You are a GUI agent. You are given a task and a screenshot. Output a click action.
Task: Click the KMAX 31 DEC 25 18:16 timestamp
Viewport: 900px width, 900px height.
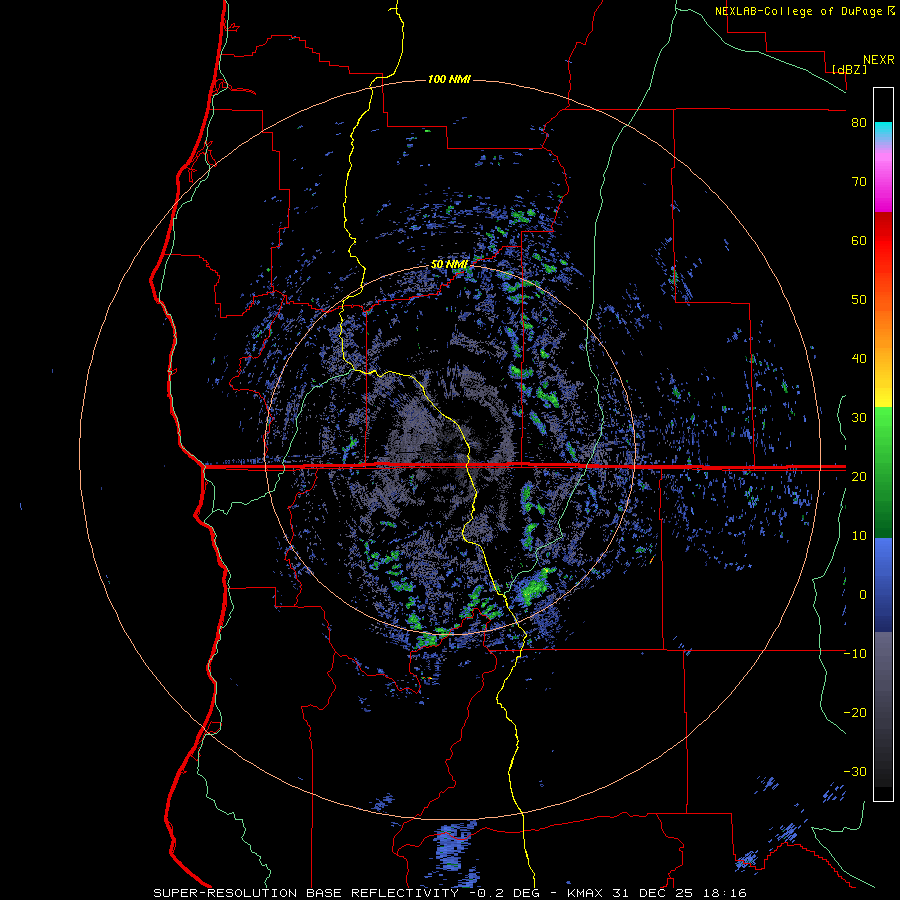click(657, 893)
